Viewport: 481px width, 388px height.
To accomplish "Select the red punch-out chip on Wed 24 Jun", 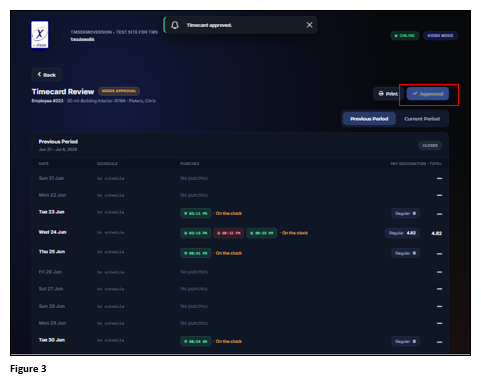I will pos(229,233).
